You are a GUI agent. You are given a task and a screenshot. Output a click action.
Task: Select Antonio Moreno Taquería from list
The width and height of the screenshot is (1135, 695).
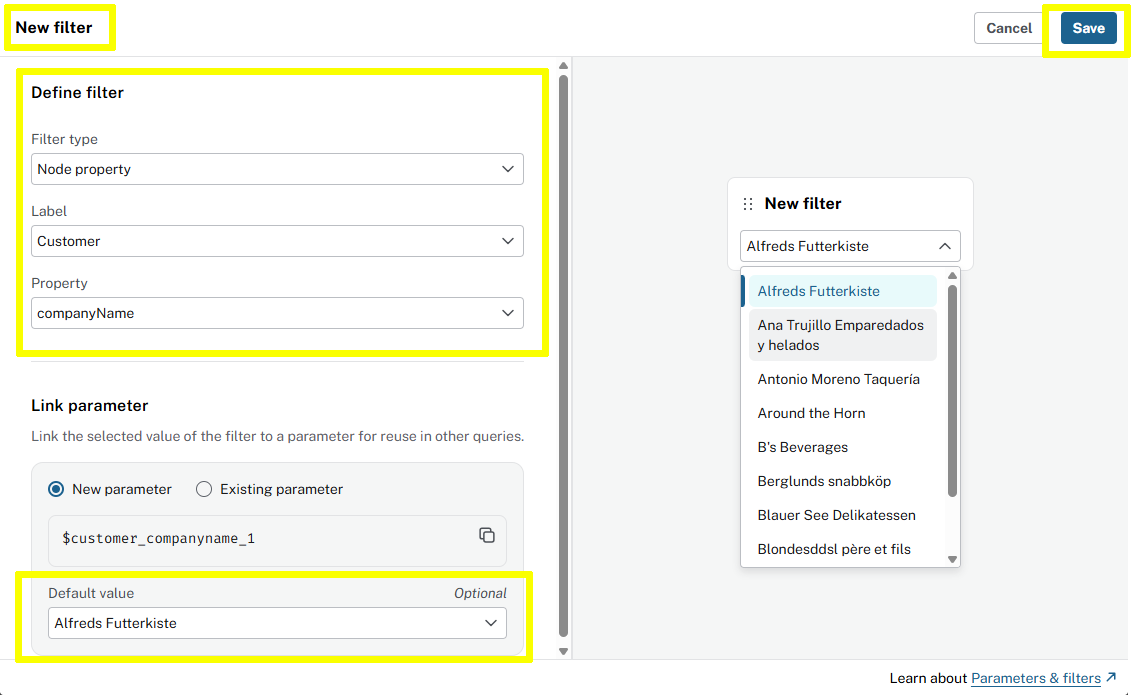(838, 379)
